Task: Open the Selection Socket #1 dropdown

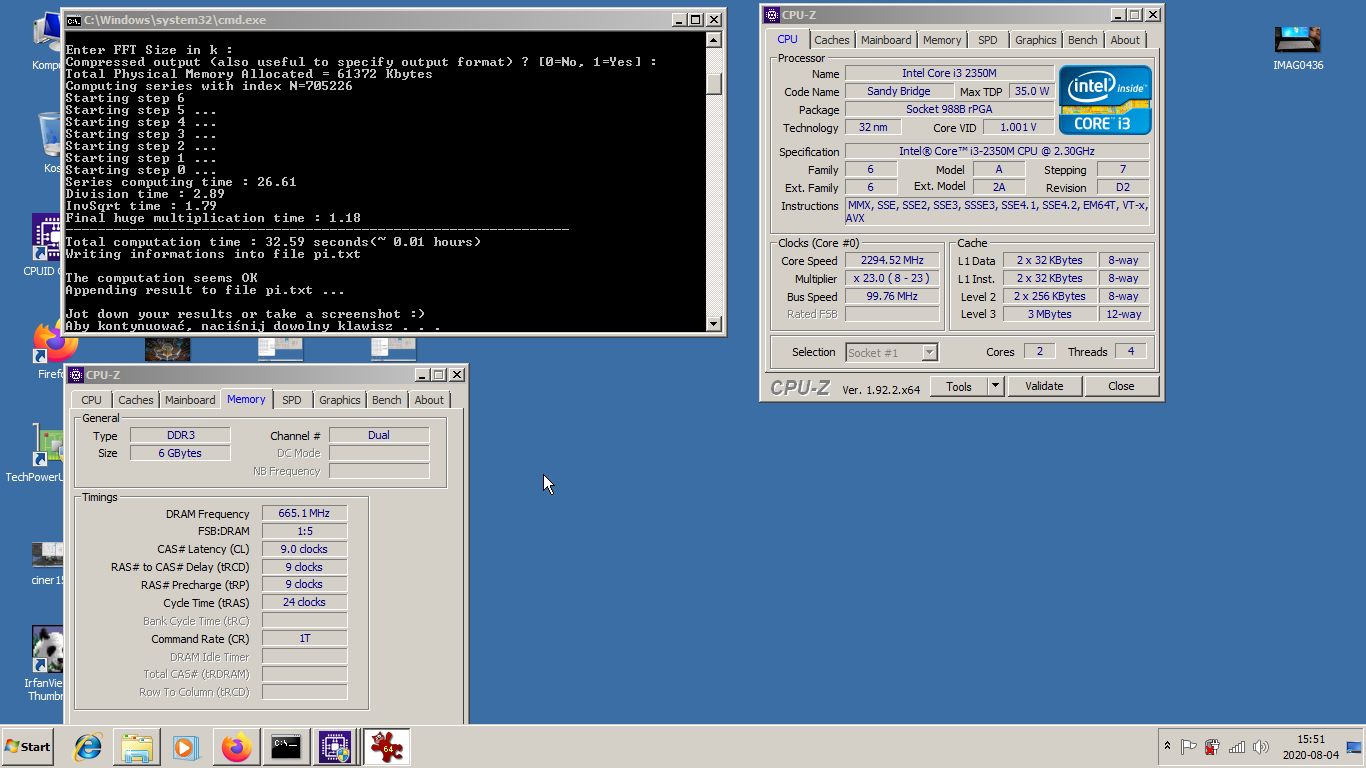Action: [892, 352]
